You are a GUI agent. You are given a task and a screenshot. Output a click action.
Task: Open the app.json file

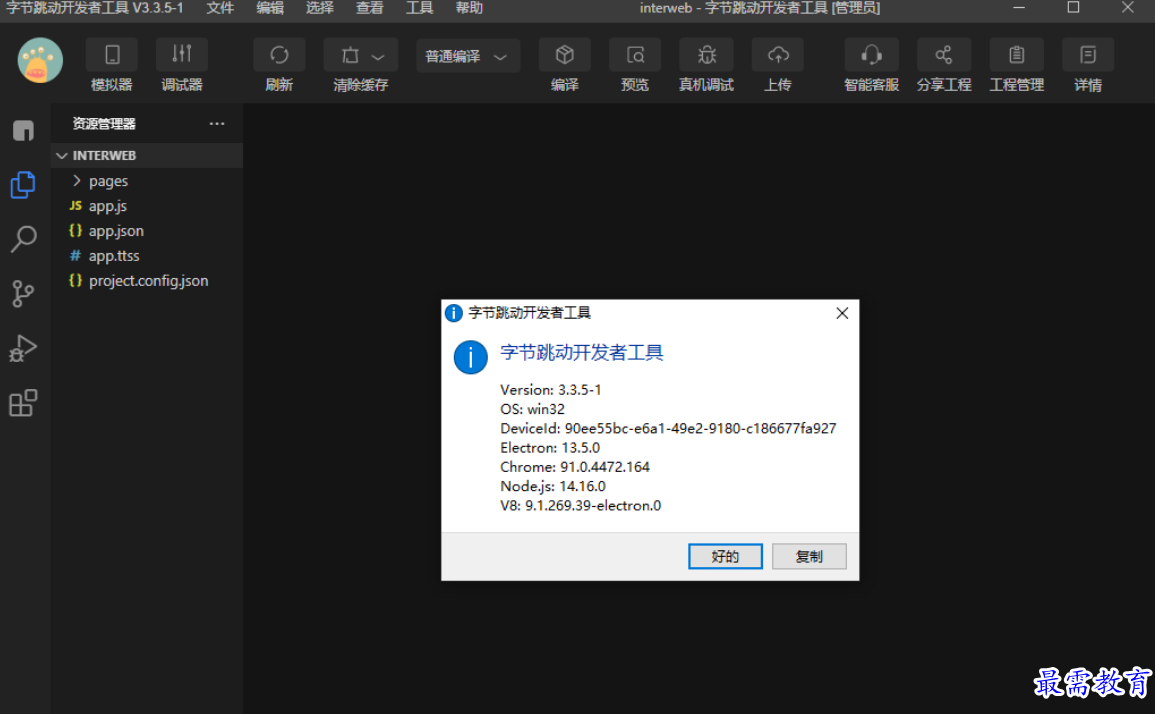(x=147, y=231)
